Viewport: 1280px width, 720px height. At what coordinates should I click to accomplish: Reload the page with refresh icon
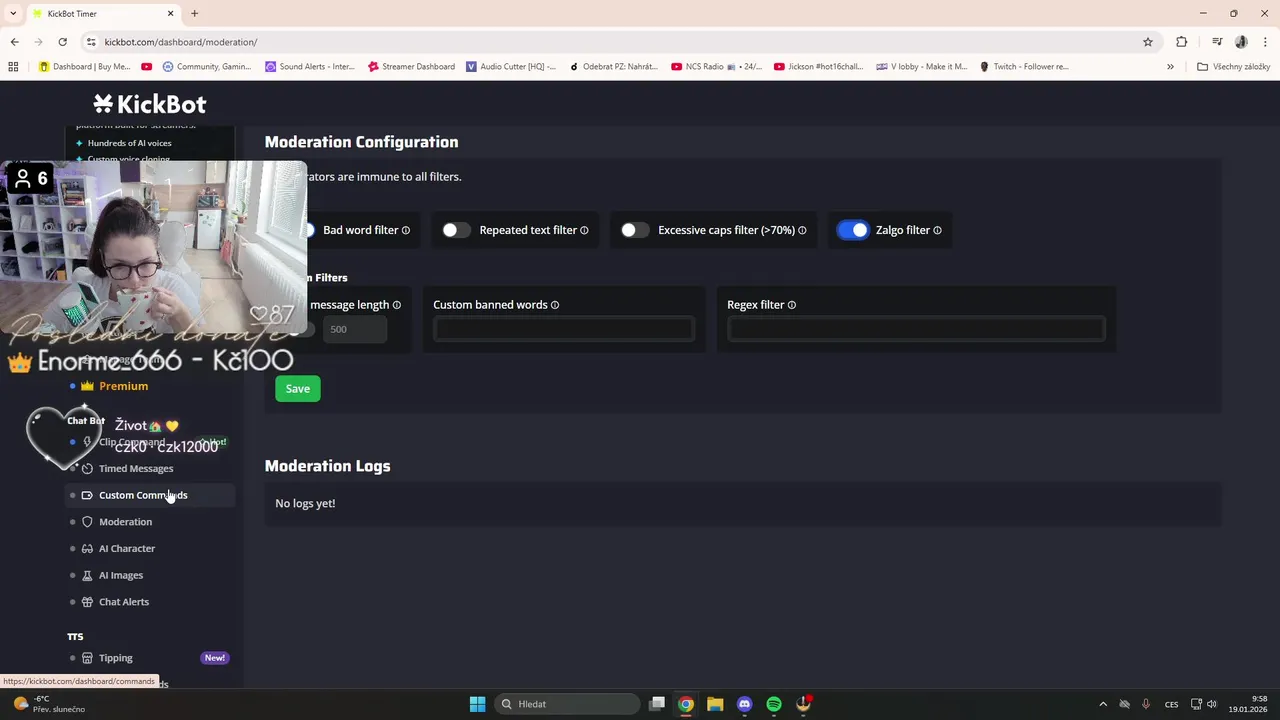[62, 42]
